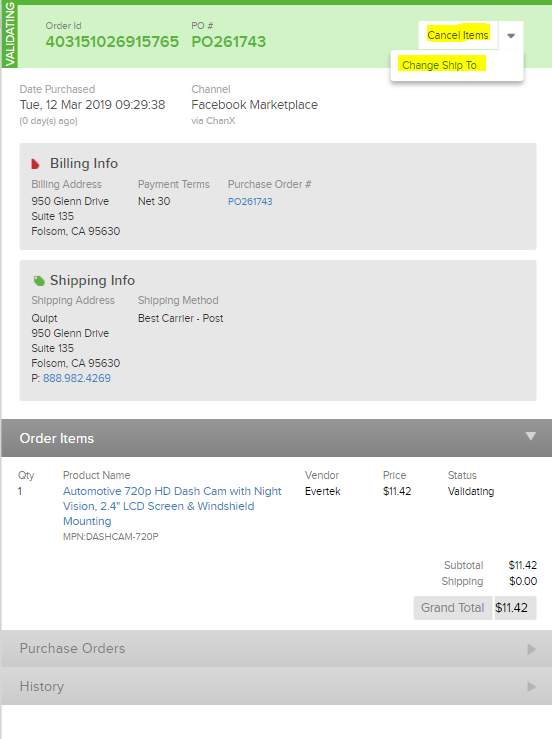Click the Evertek vendor name

[x=322, y=492]
